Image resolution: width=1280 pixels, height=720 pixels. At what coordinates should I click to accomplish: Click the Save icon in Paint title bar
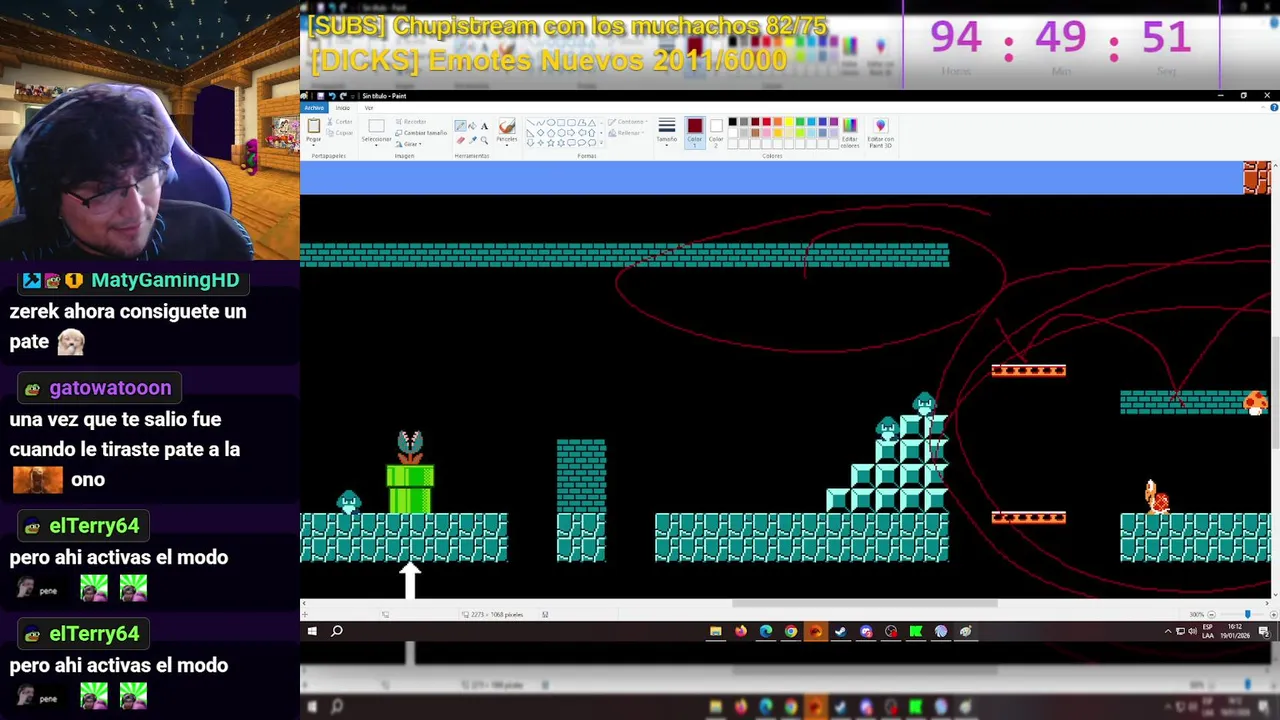point(320,96)
